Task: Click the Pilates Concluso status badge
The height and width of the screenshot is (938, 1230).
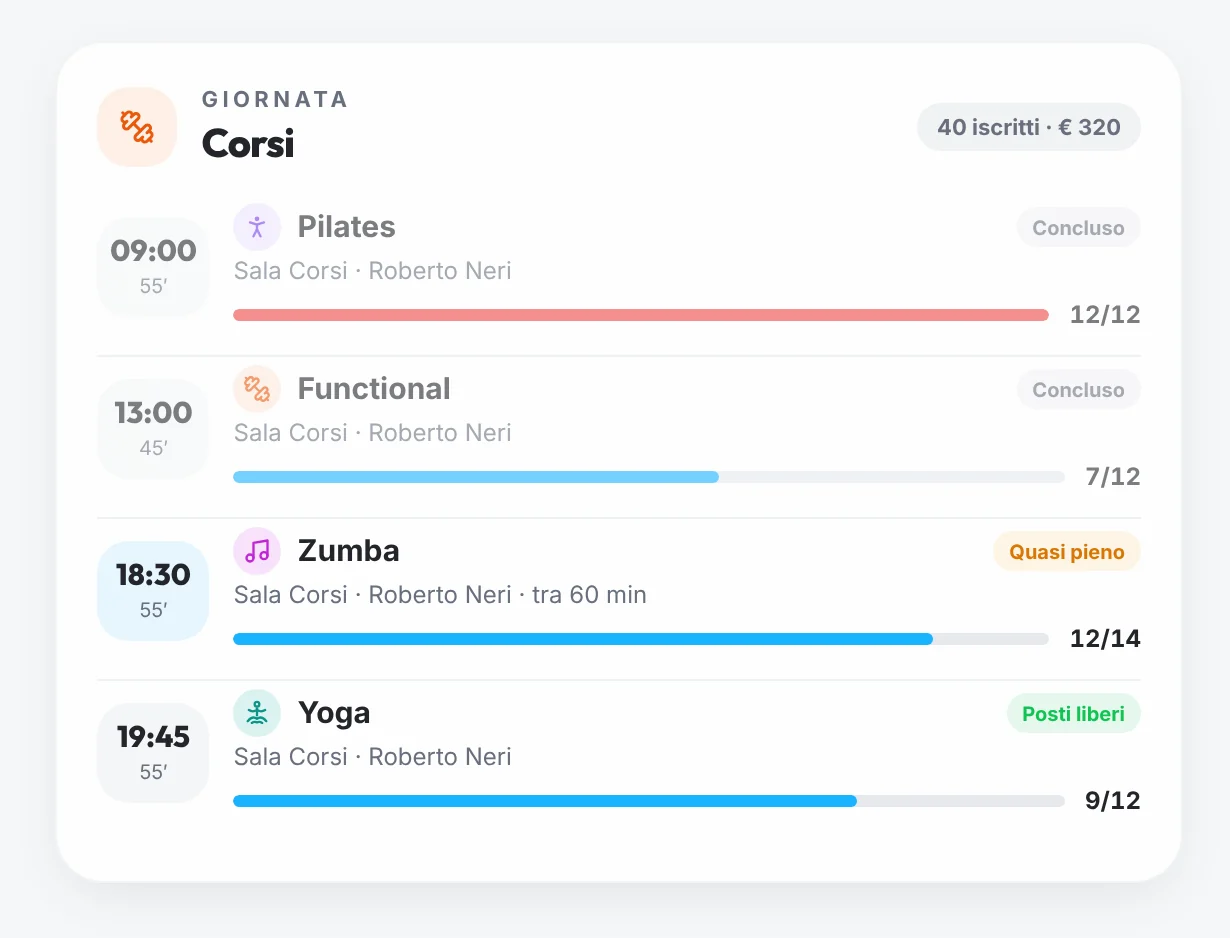Action: tap(1078, 228)
